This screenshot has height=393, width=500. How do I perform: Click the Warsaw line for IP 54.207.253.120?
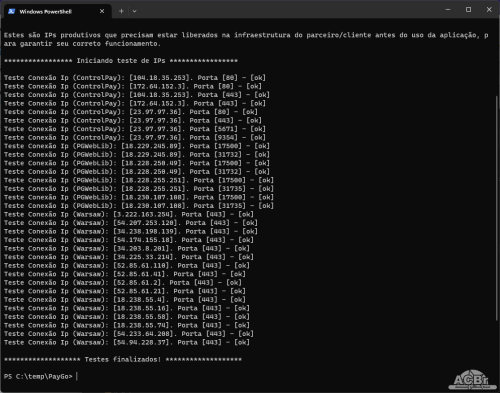pos(131,223)
